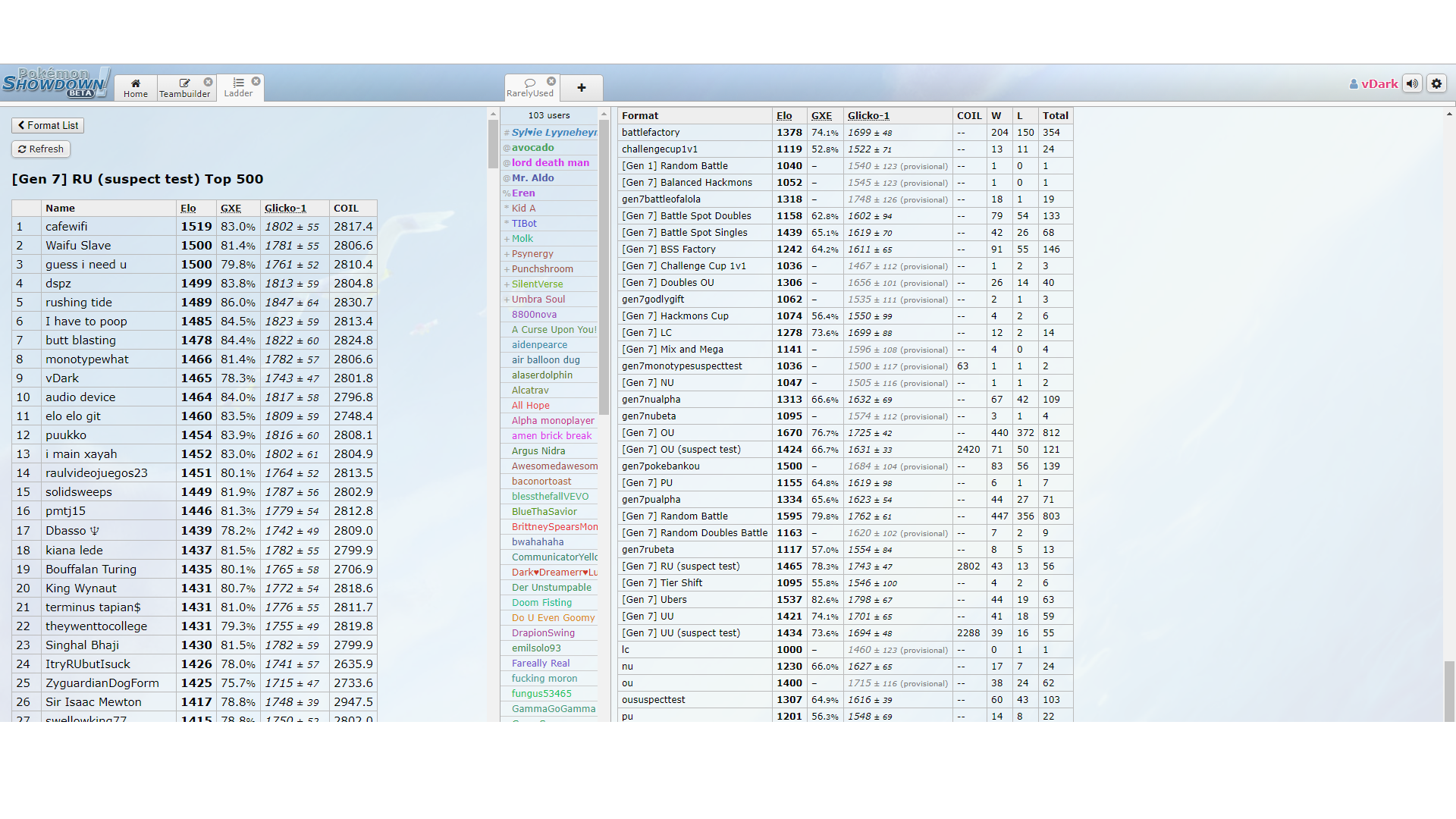Select user avocado in the user list
This screenshot has height=819, width=1456.
(532, 148)
